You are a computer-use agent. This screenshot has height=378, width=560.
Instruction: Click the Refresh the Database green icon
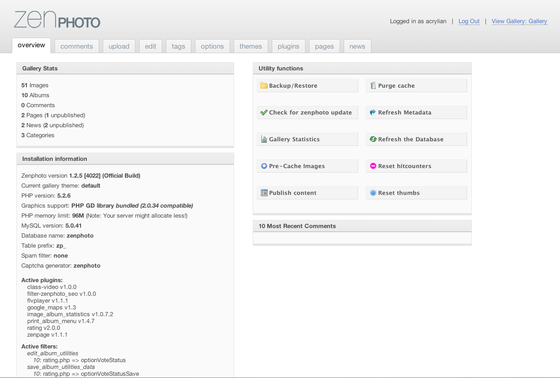click(373, 139)
